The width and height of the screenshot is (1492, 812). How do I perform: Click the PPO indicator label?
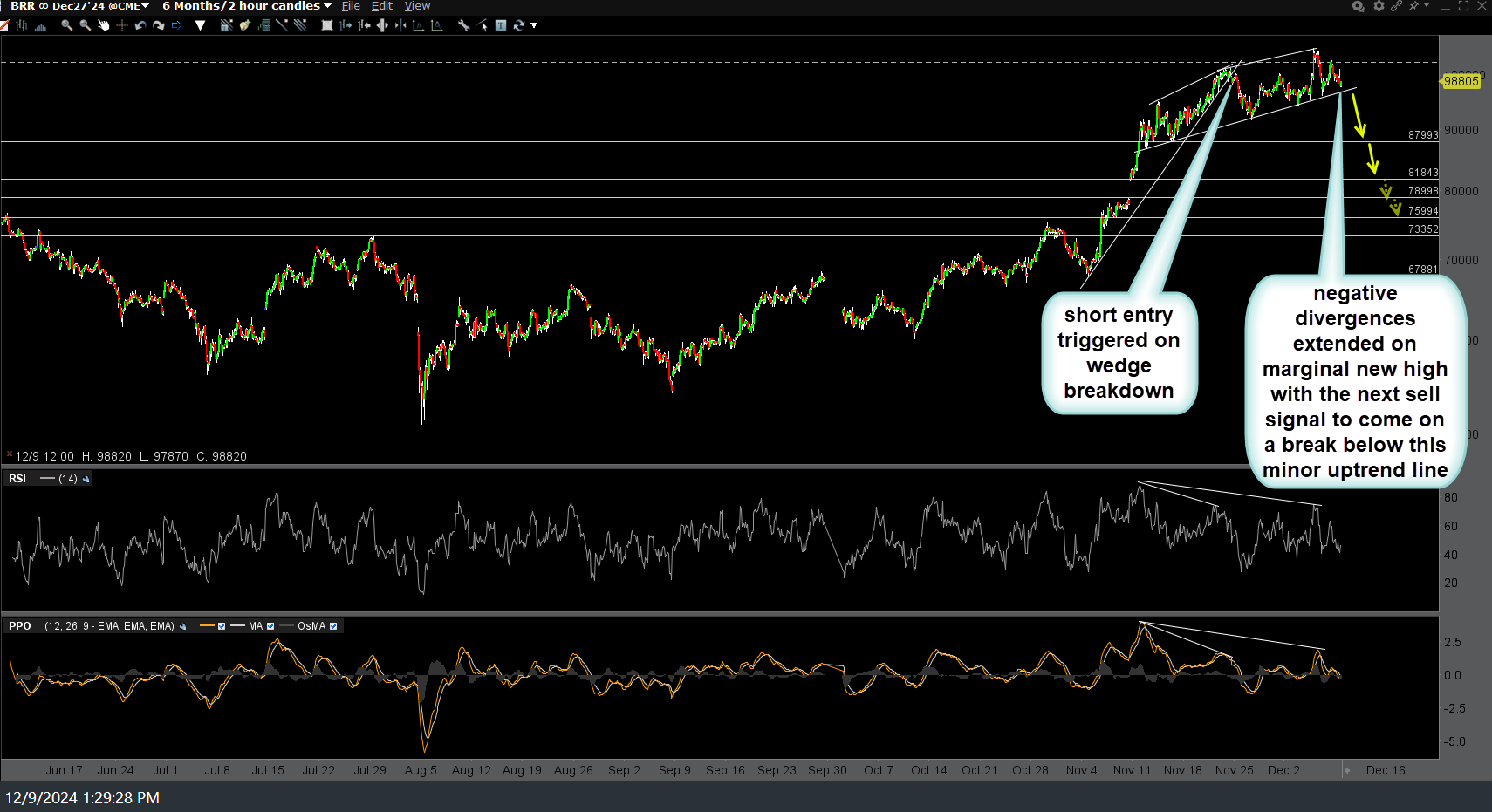[20, 626]
